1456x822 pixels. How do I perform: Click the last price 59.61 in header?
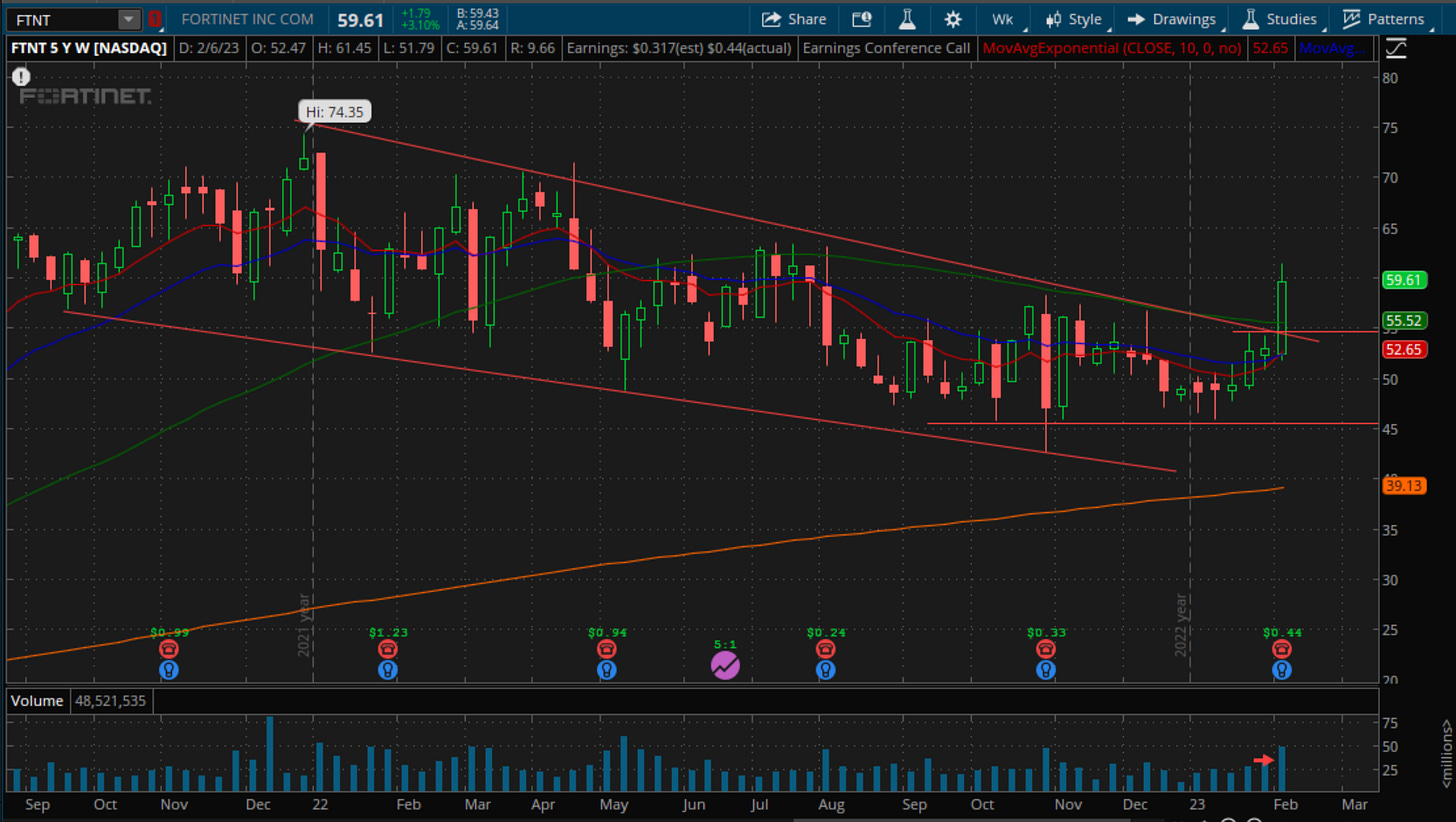click(362, 19)
